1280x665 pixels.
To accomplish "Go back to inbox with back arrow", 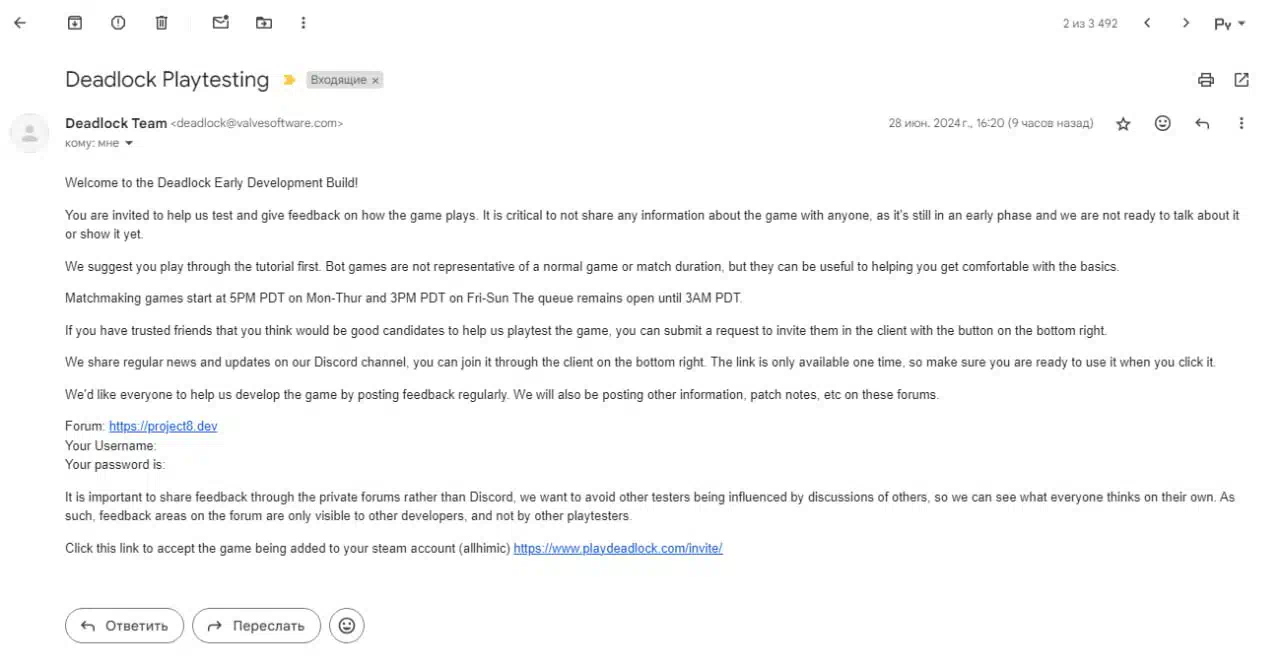I will click(20, 23).
